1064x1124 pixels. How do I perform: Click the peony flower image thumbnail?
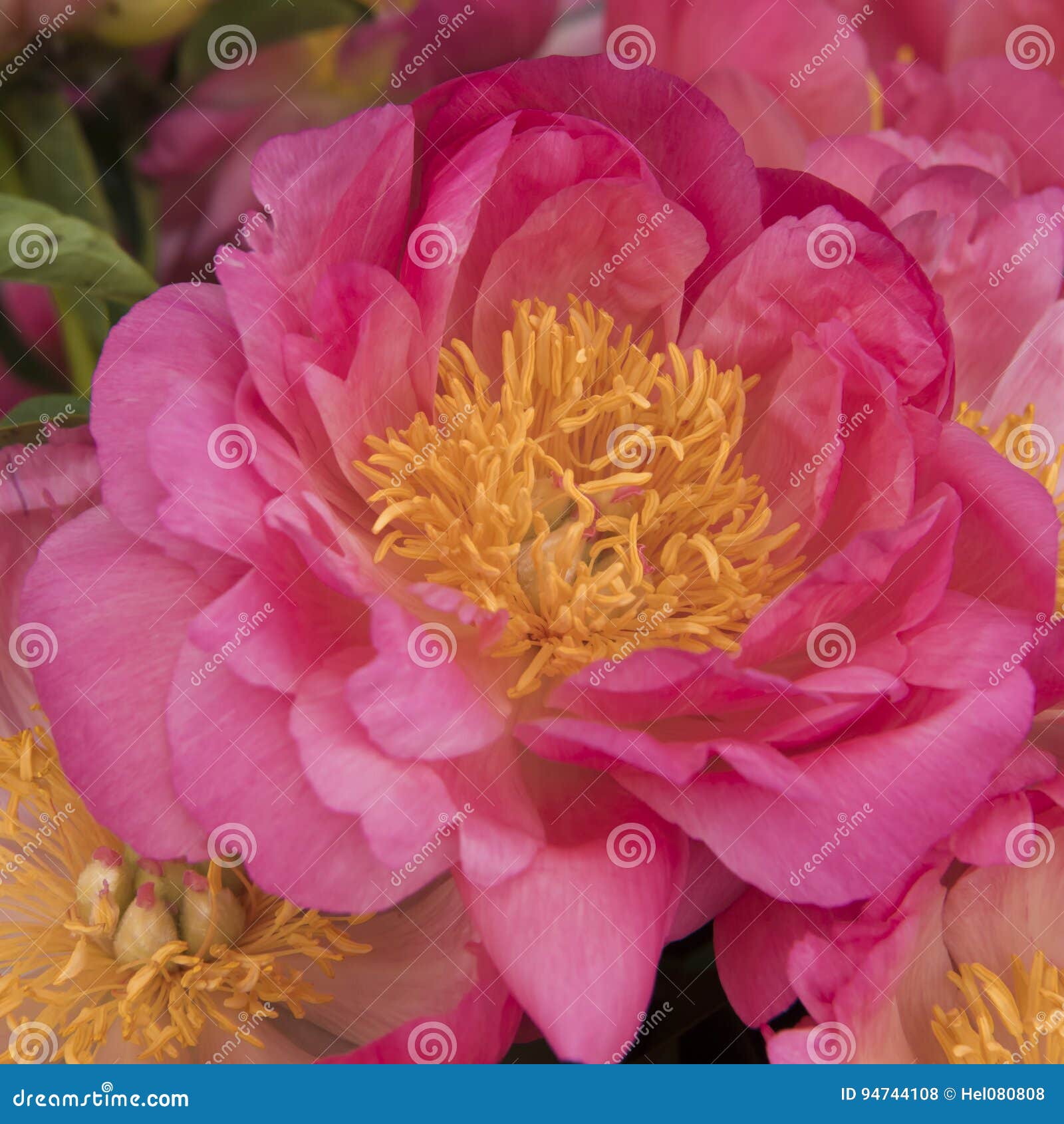tap(532, 532)
